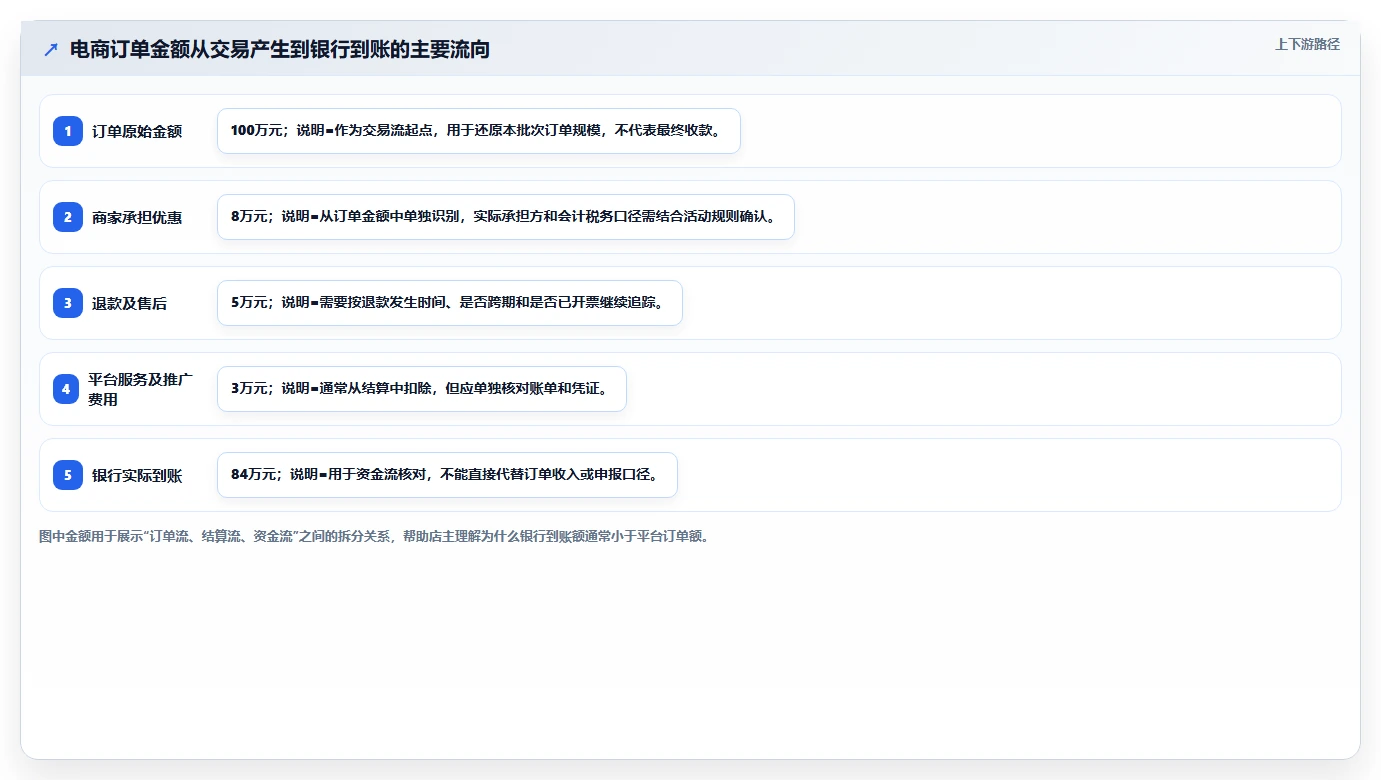Click the 上下游路径 label in the header
Viewport: 1381px width, 780px height.
point(1307,44)
